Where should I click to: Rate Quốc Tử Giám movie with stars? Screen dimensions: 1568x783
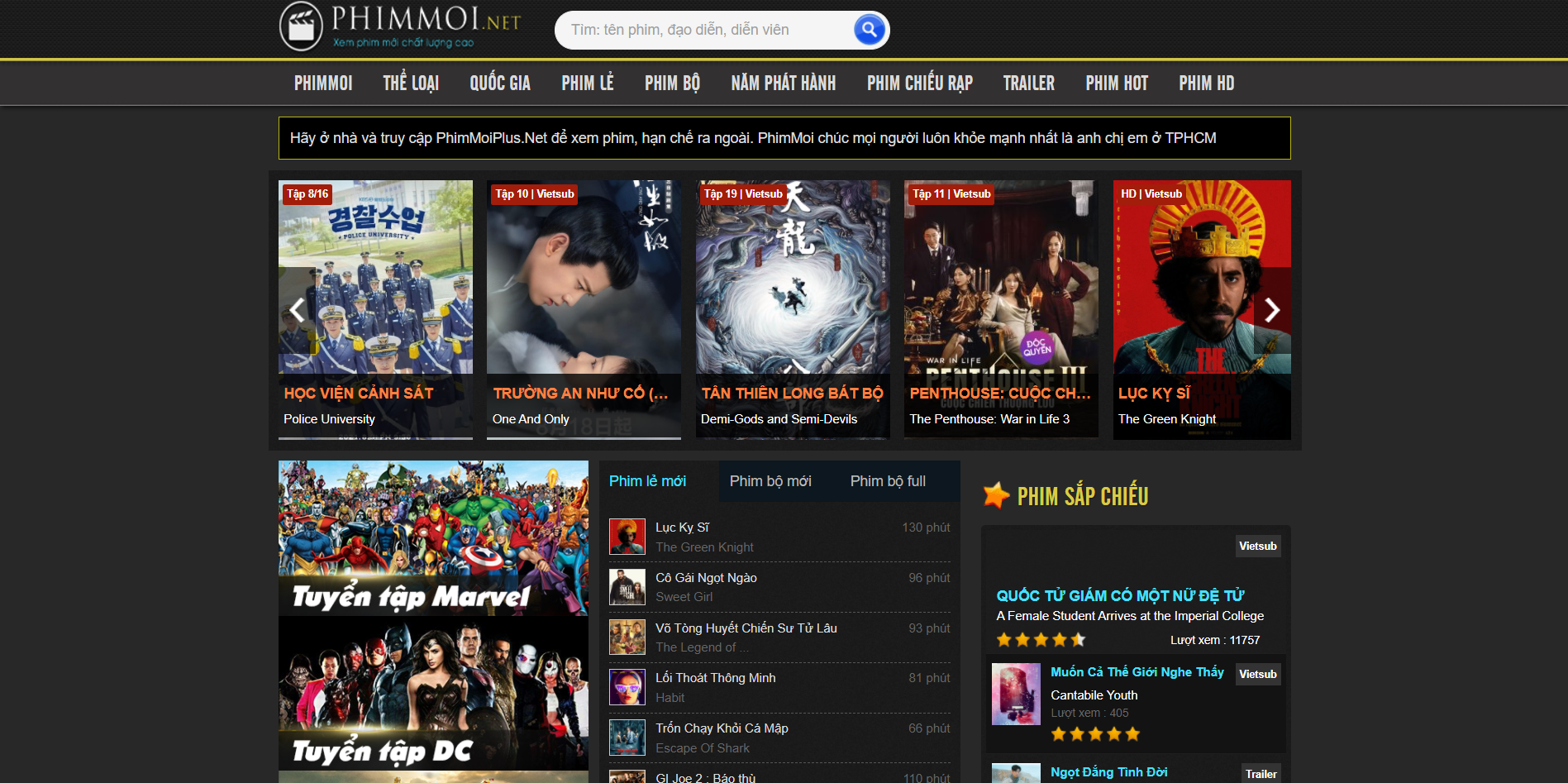click(1041, 639)
